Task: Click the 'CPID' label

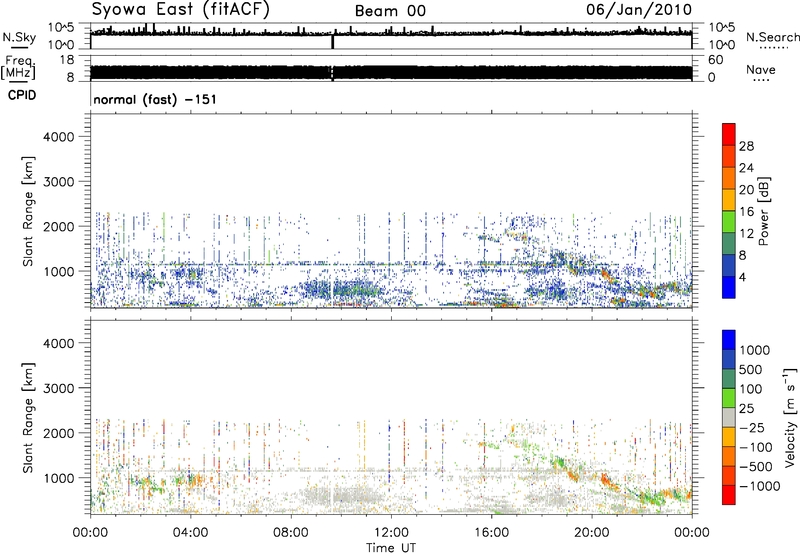Action: point(22,95)
